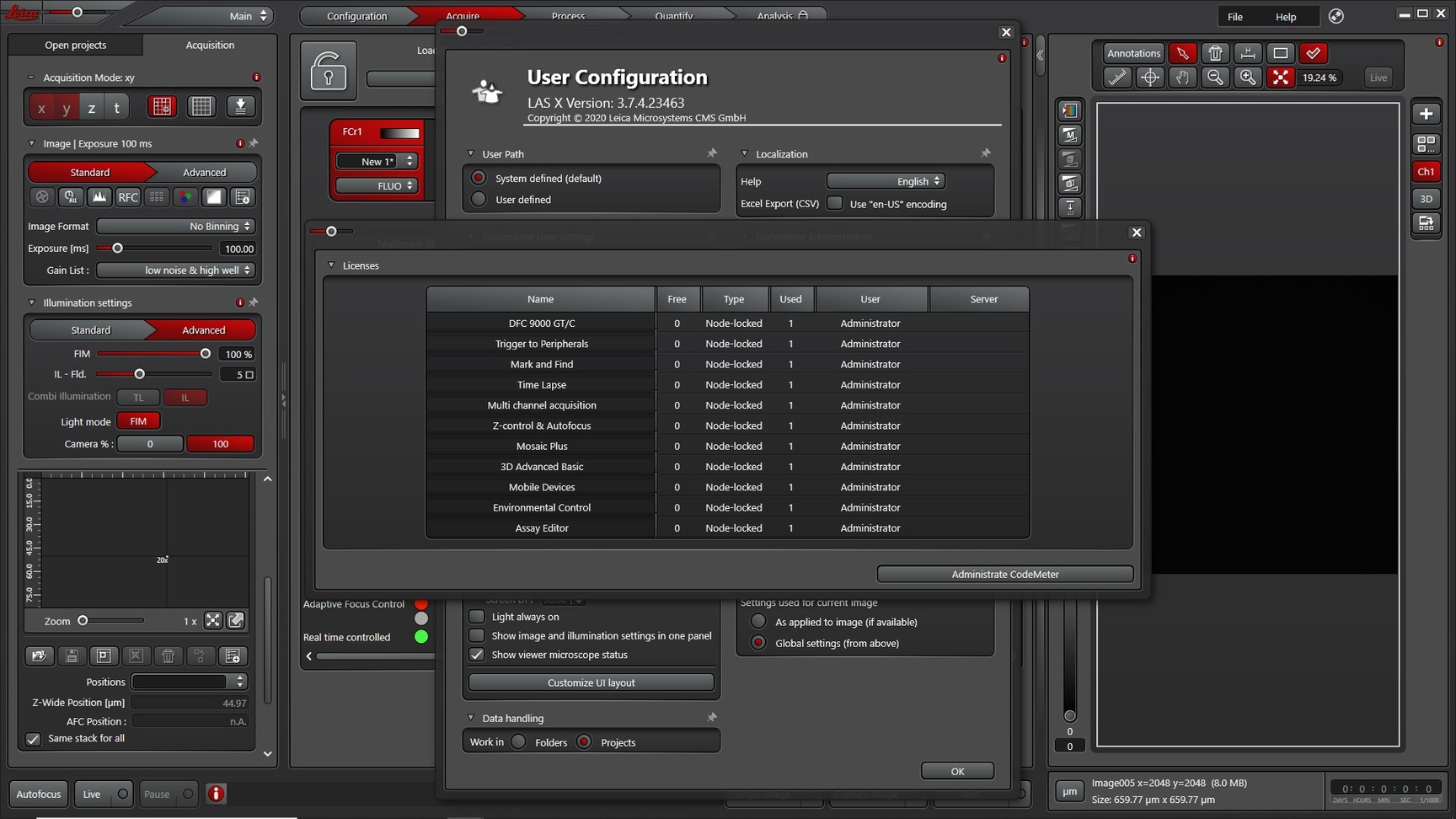Uncheck Show viewer microscope status
The image size is (1456, 819).
[477, 655]
